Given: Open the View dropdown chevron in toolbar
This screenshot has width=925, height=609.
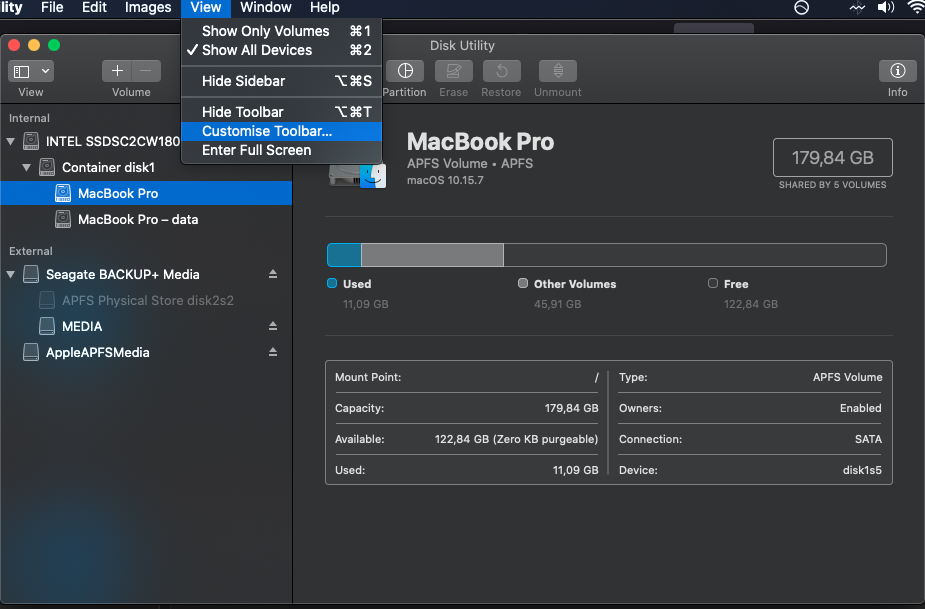Looking at the screenshot, I should pyautogui.click(x=45, y=72).
